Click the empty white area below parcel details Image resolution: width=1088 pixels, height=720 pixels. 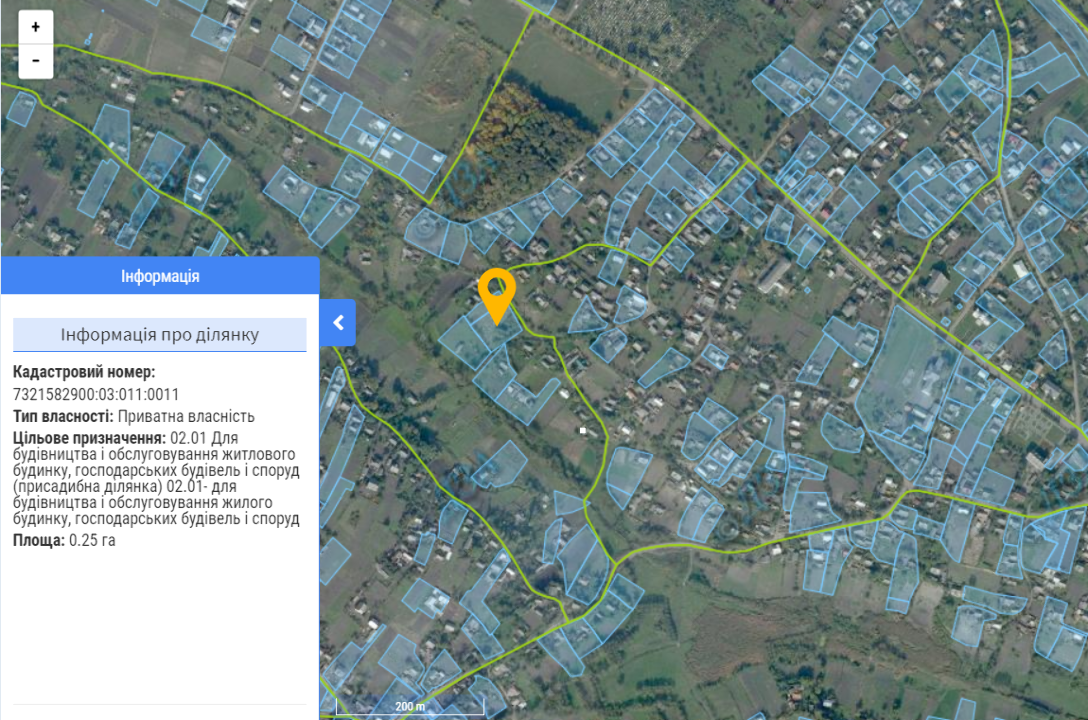[x=160, y=630]
